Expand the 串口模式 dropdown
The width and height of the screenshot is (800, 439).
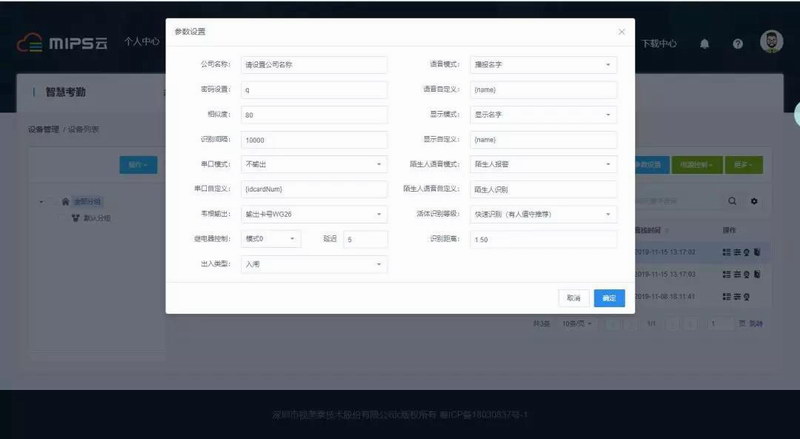point(314,164)
